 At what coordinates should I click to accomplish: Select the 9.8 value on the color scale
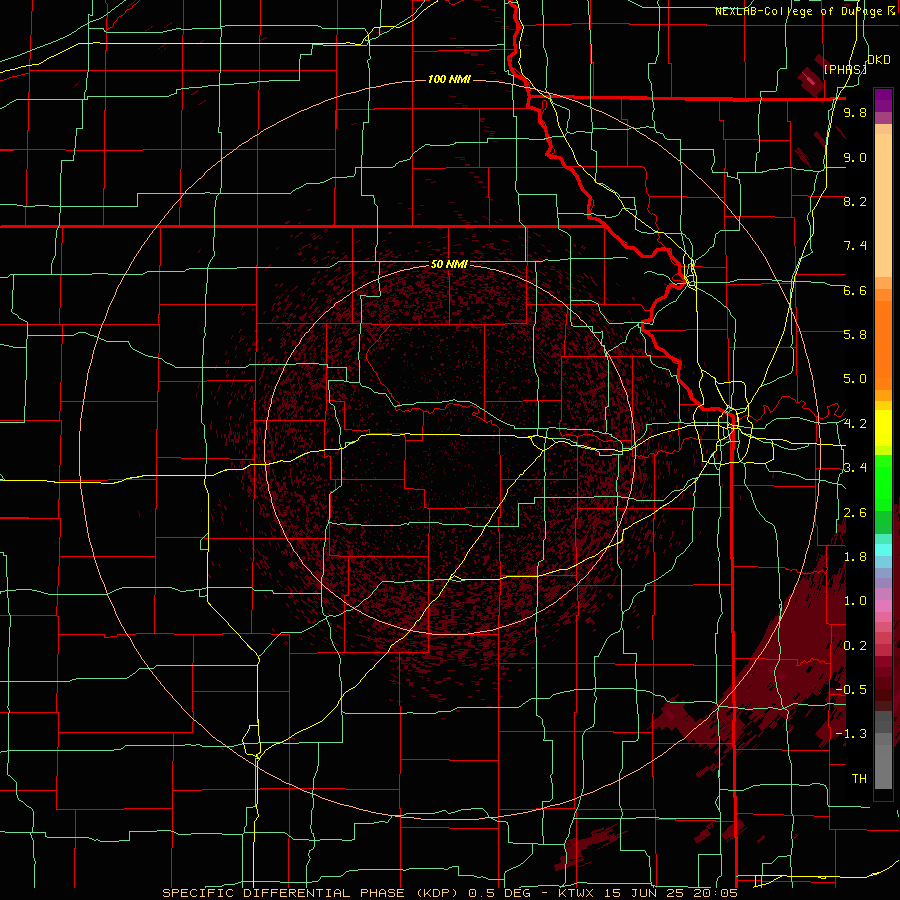(855, 113)
